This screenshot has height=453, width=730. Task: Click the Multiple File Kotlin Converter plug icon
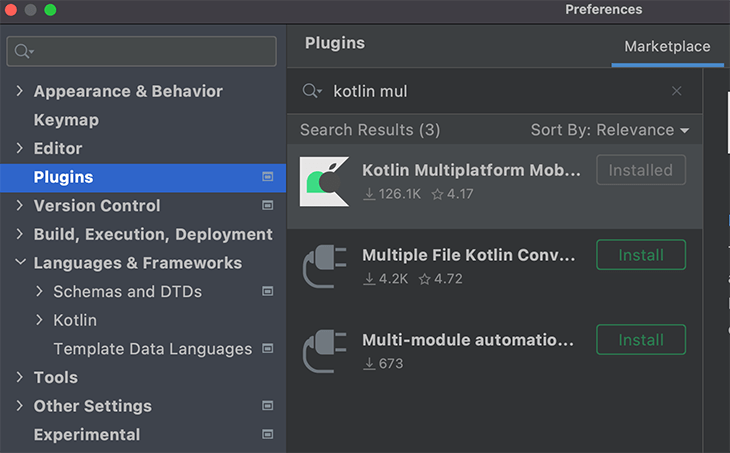(324, 266)
